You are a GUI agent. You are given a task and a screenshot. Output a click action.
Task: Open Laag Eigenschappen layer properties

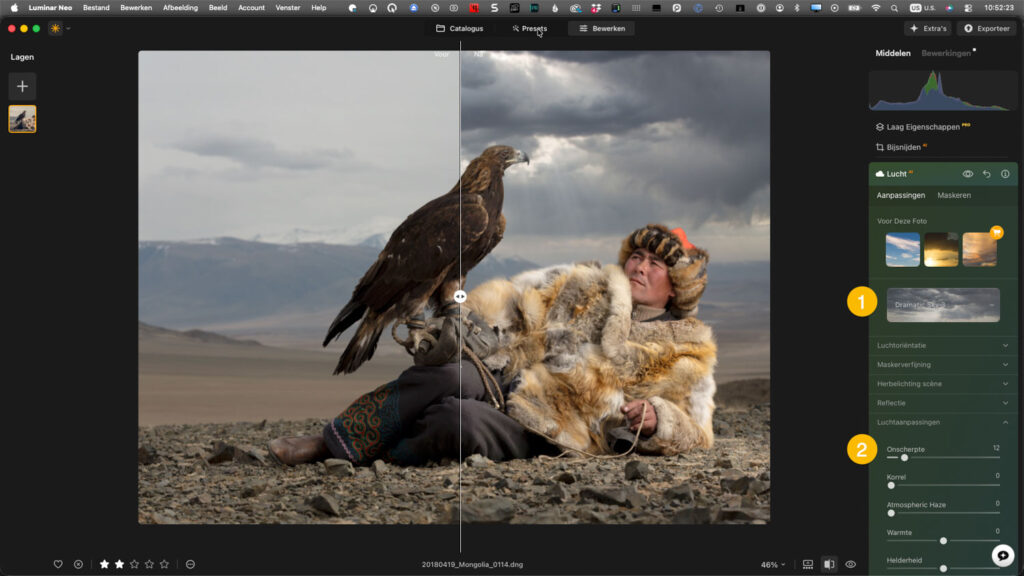click(x=922, y=127)
